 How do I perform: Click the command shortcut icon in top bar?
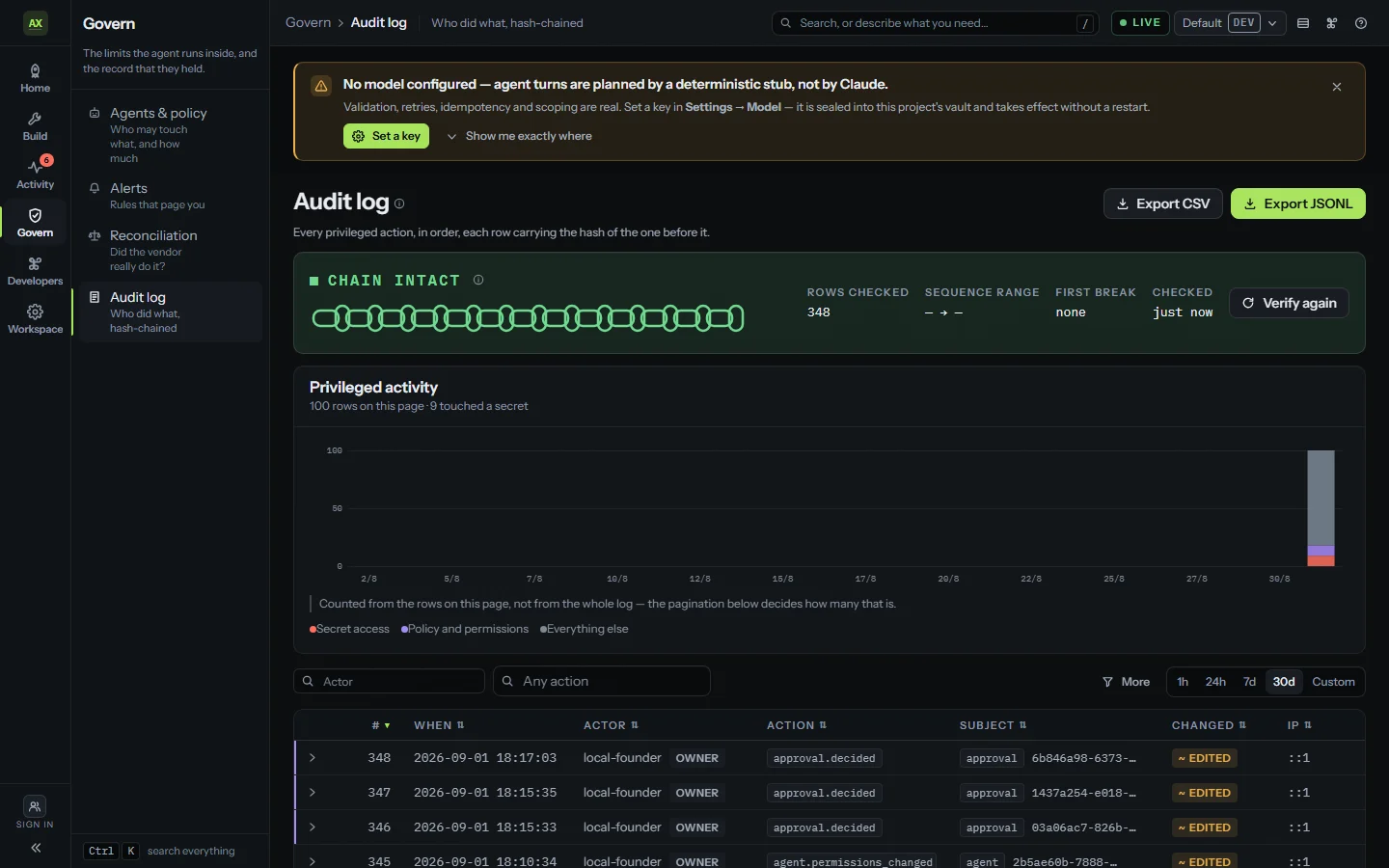click(1332, 23)
